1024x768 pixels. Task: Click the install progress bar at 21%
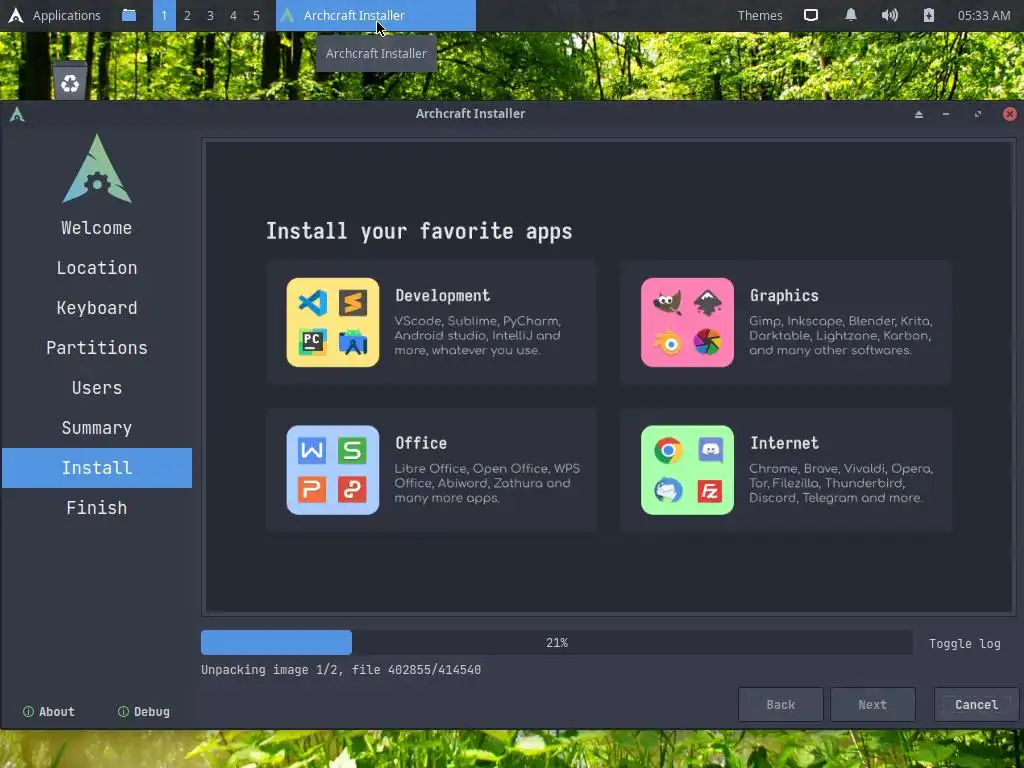pyautogui.click(x=556, y=643)
